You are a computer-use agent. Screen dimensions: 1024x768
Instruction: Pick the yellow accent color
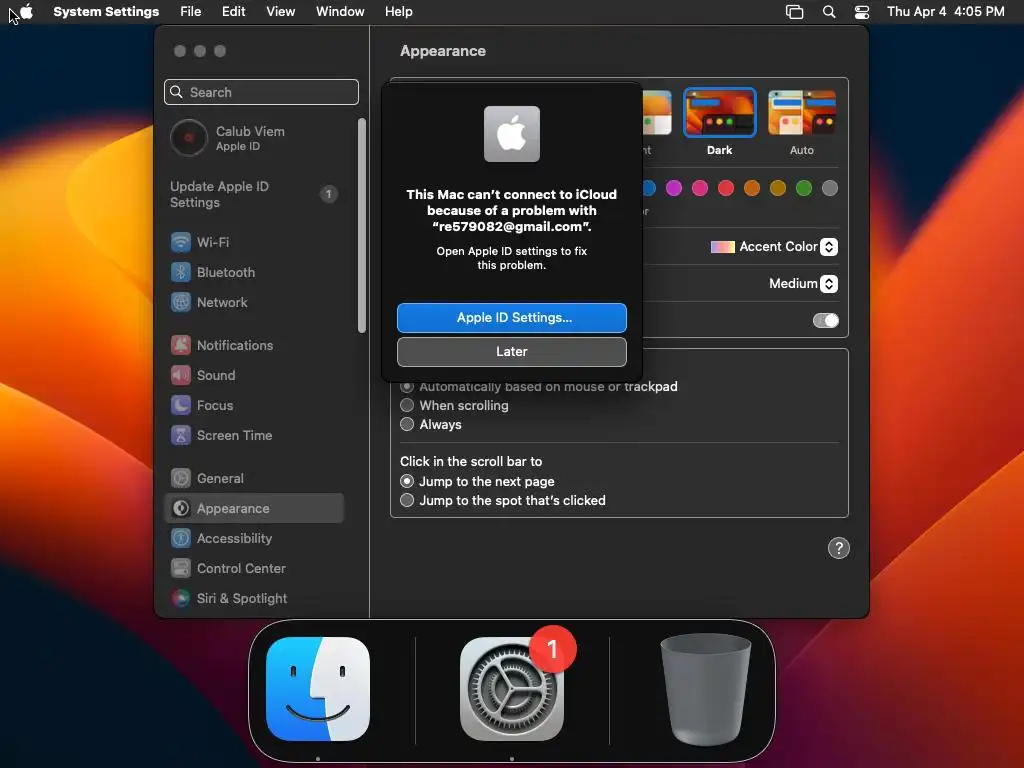(778, 189)
